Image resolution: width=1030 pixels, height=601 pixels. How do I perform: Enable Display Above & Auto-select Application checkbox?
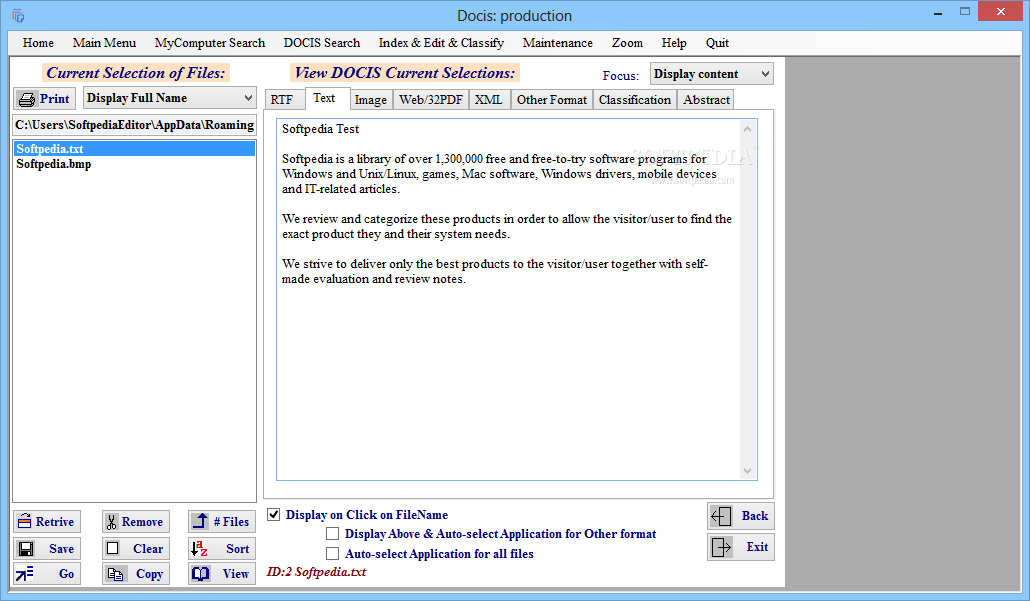tap(333, 533)
